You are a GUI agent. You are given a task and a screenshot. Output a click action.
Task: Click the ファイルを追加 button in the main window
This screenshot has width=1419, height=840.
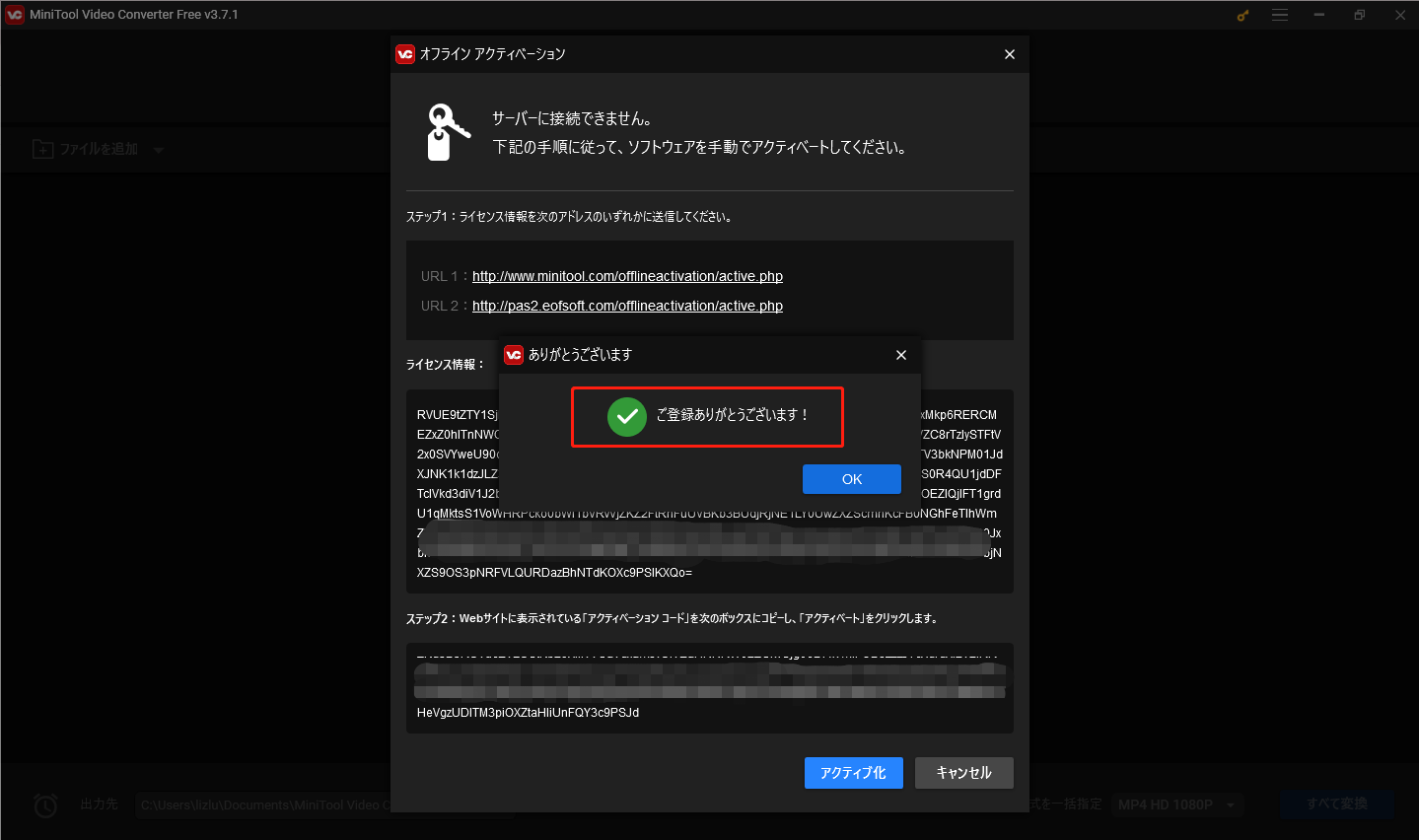pyautogui.click(x=86, y=149)
